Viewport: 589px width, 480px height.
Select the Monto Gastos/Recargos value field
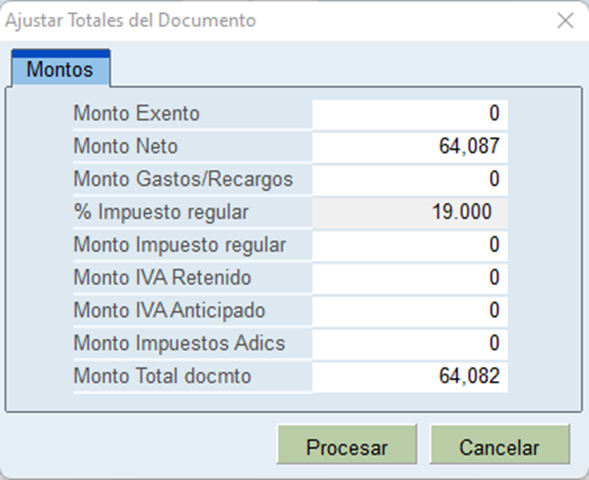(x=410, y=179)
